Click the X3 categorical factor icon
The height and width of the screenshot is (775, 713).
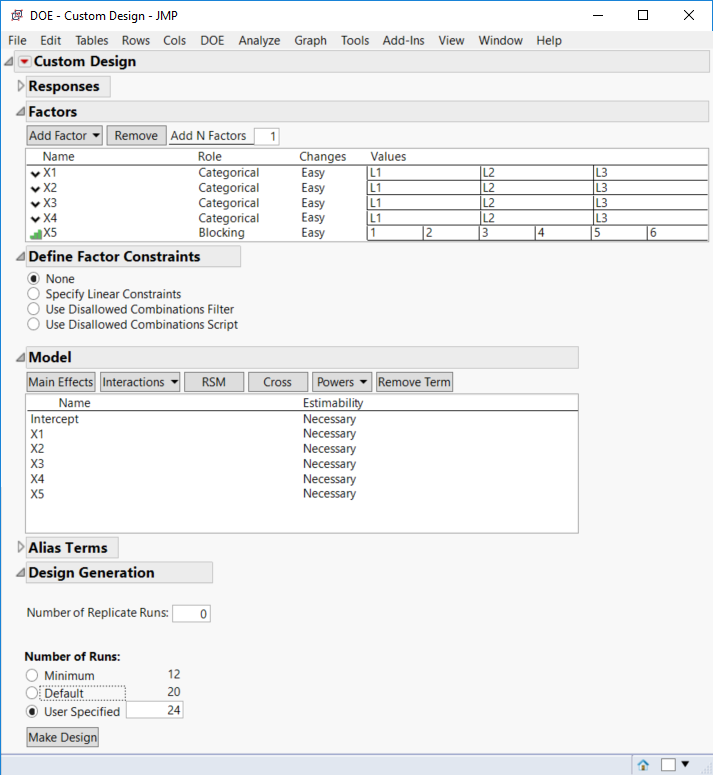[x=35, y=204]
